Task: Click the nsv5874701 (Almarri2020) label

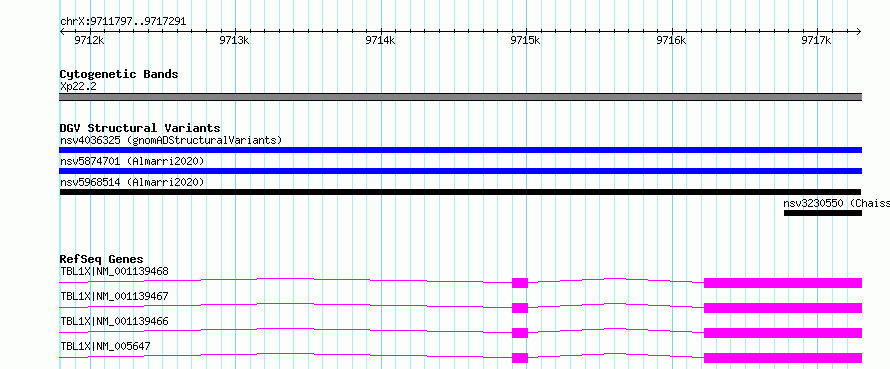Action: [132, 161]
